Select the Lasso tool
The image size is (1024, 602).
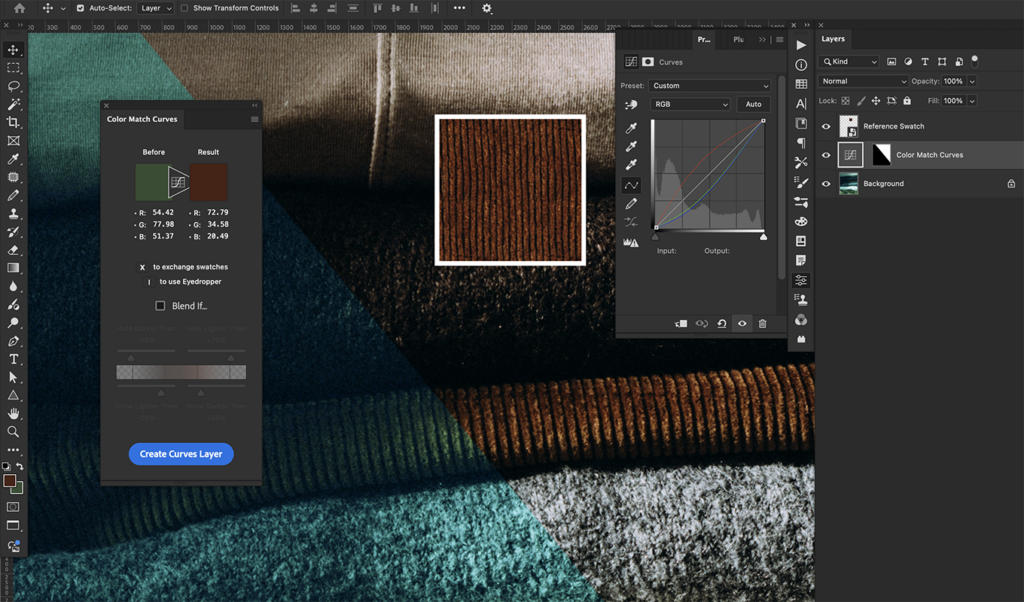(14, 86)
